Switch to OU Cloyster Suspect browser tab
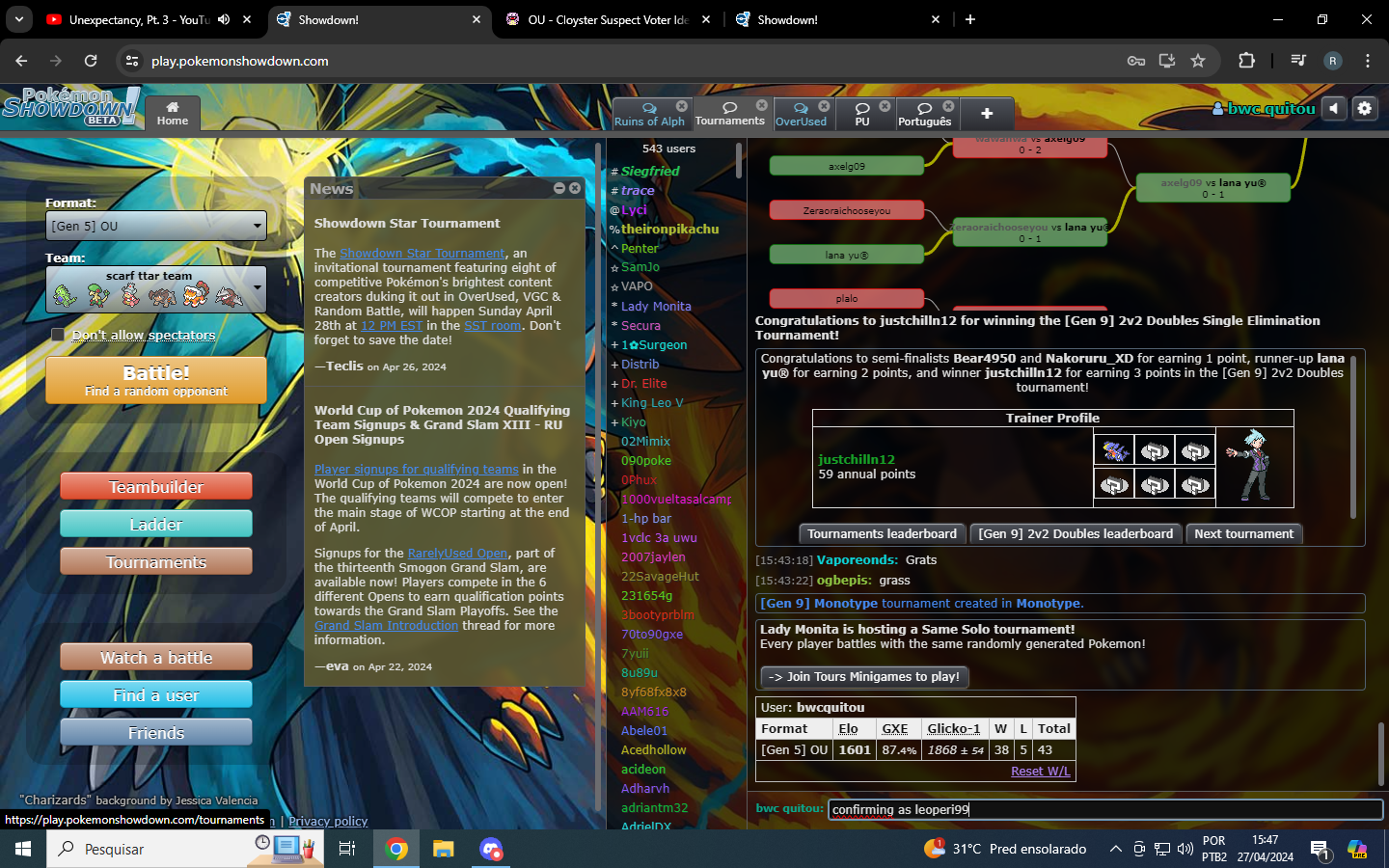The width and height of the screenshot is (1389, 868). point(608,19)
